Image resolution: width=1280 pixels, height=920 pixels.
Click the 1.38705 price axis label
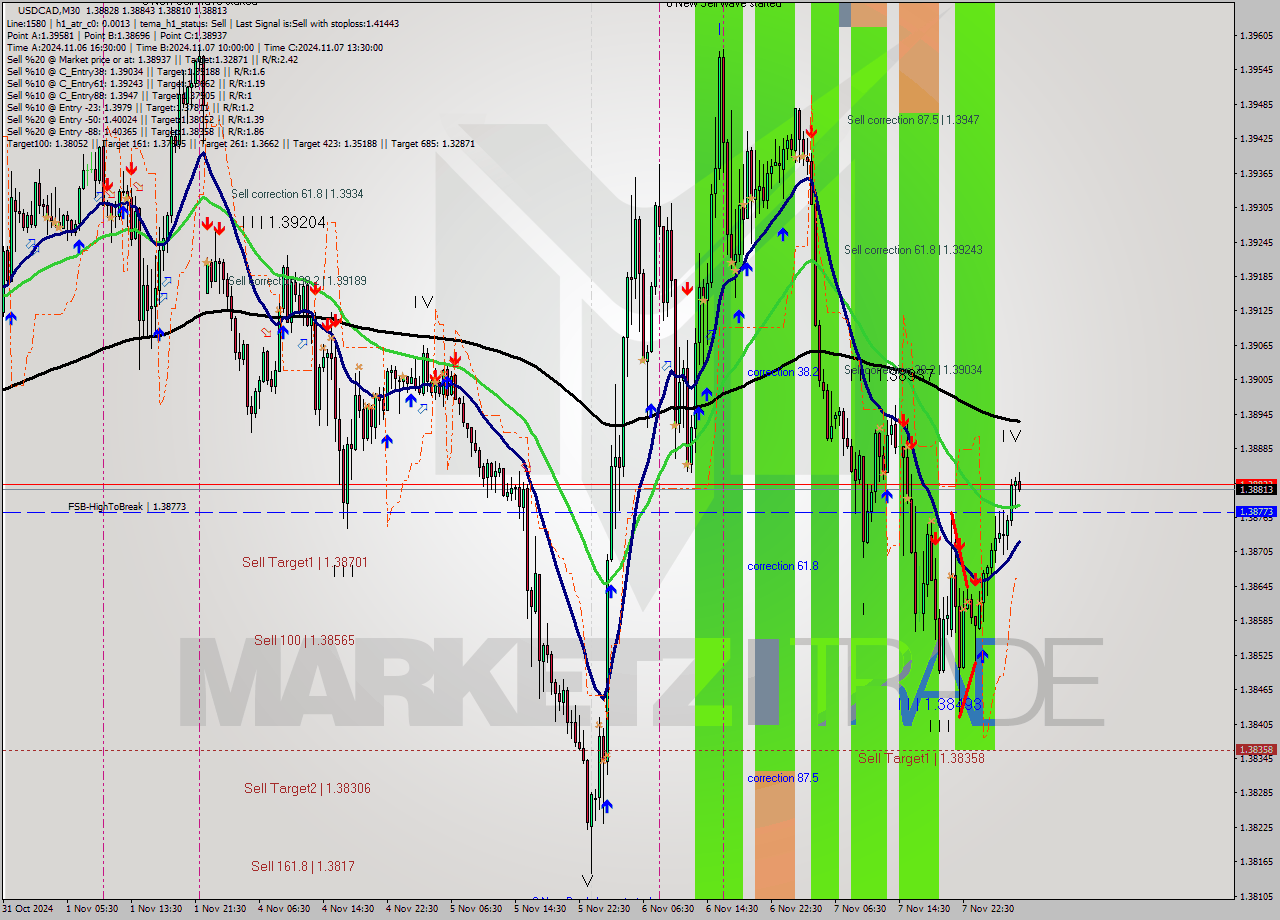(x=1256, y=552)
